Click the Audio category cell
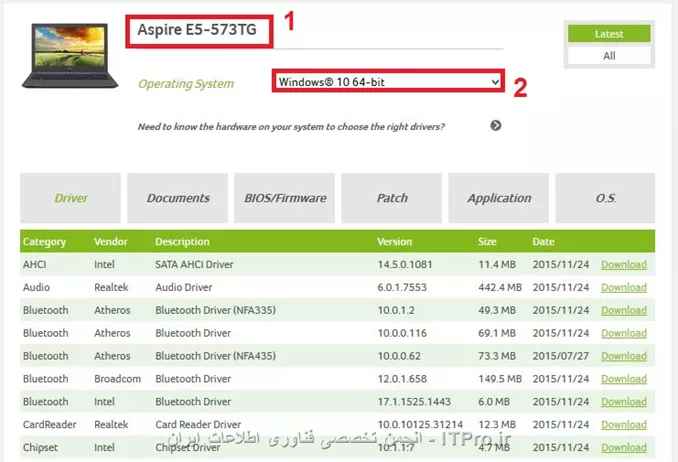Viewport: 678px width, 462px height. click(36, 287)
